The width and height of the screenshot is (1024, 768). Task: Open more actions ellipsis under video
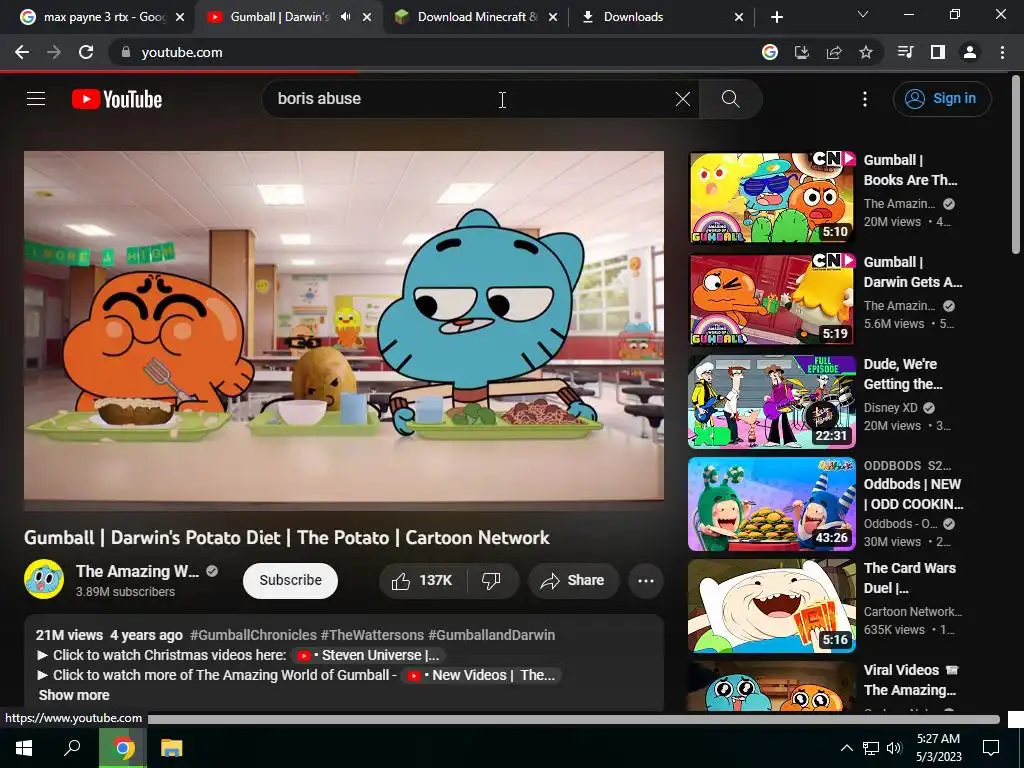(646, 581)
